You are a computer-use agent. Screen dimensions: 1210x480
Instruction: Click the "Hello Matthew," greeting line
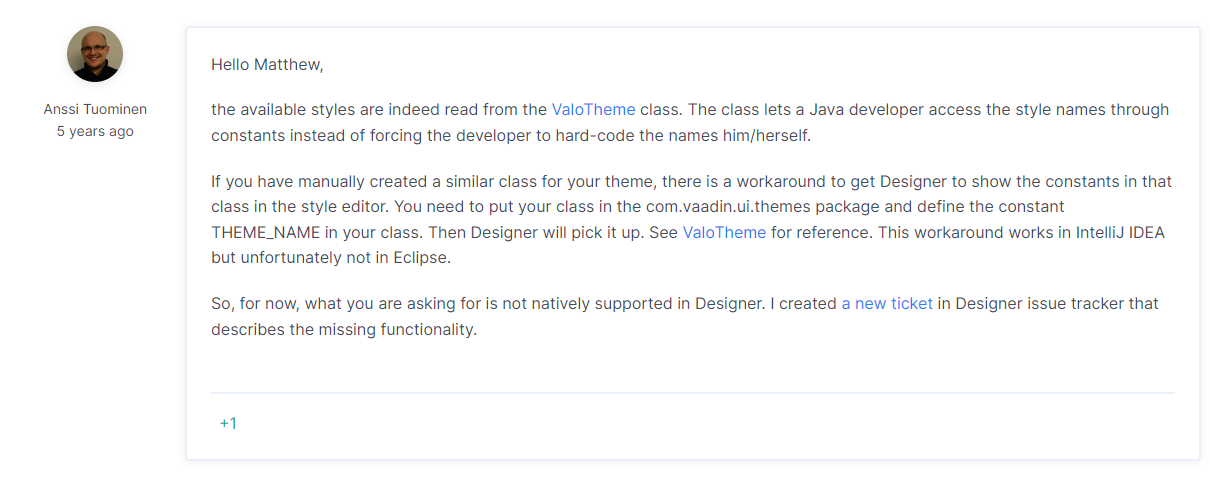[x=267, y=65]
